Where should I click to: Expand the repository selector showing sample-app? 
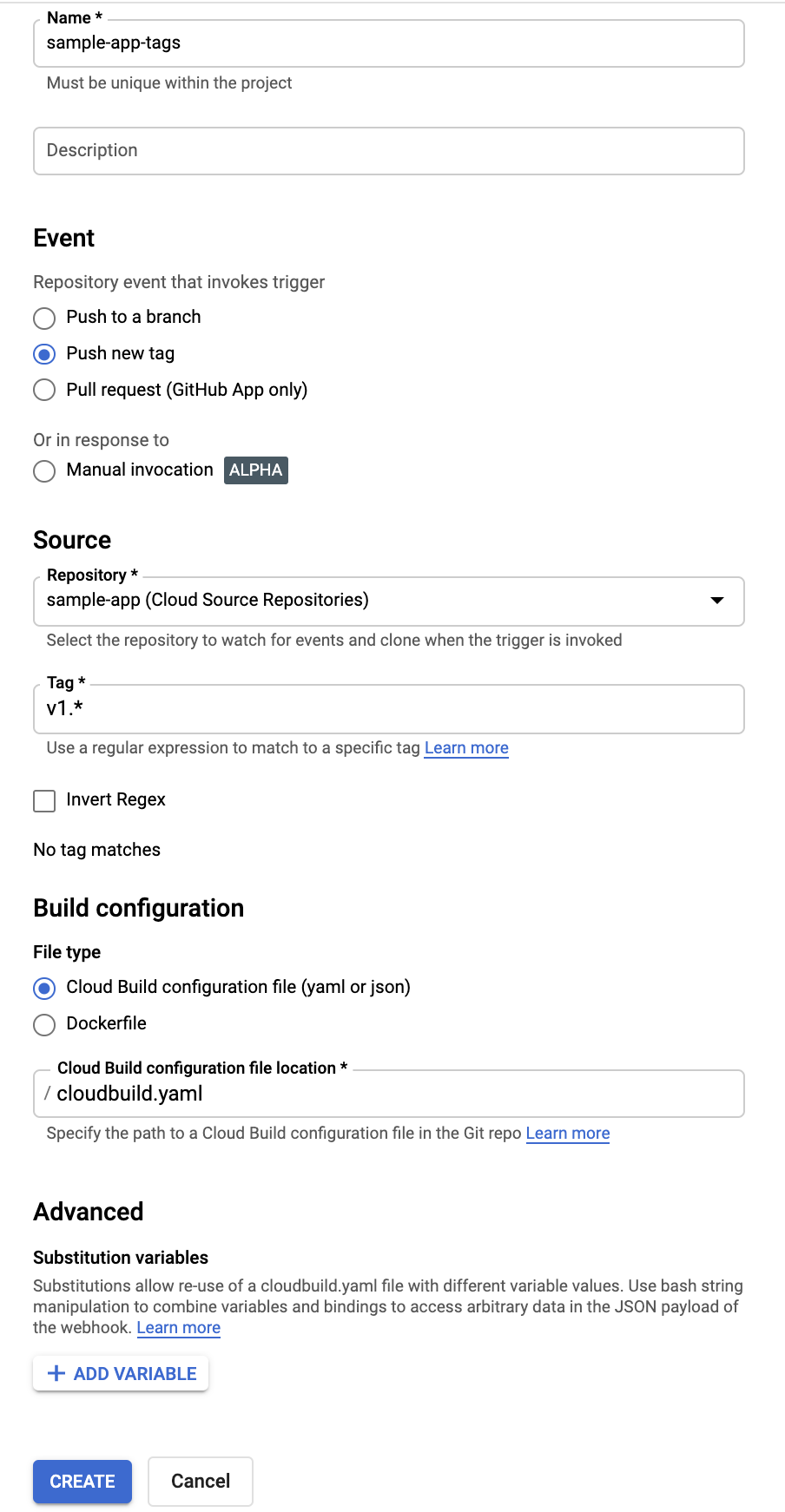point(388,600)
